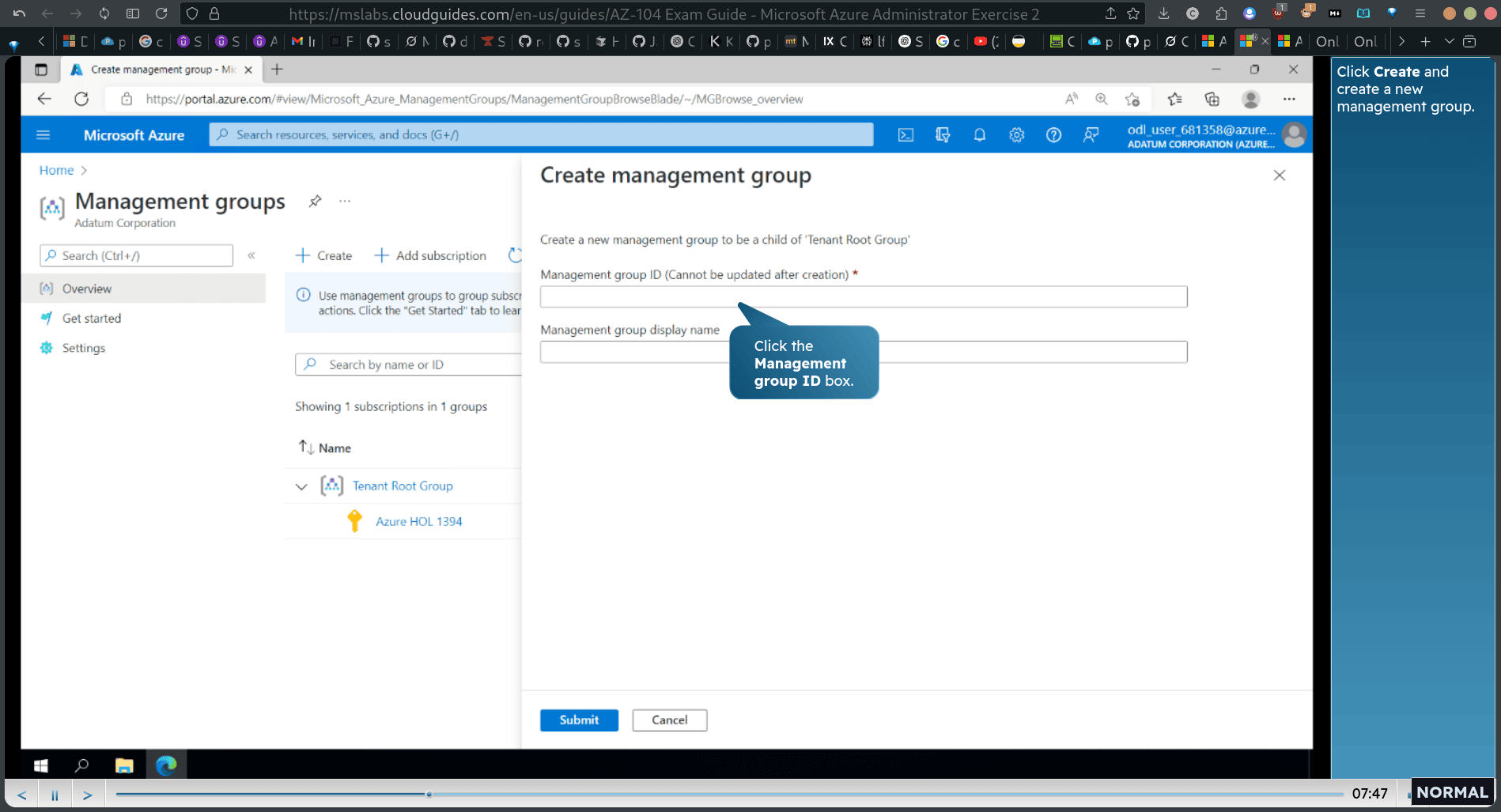Open Edge collections icon
Image resolution: width=1501 pixels, height=812 pixels.
pyautogui.click(x=1212, y=99)
